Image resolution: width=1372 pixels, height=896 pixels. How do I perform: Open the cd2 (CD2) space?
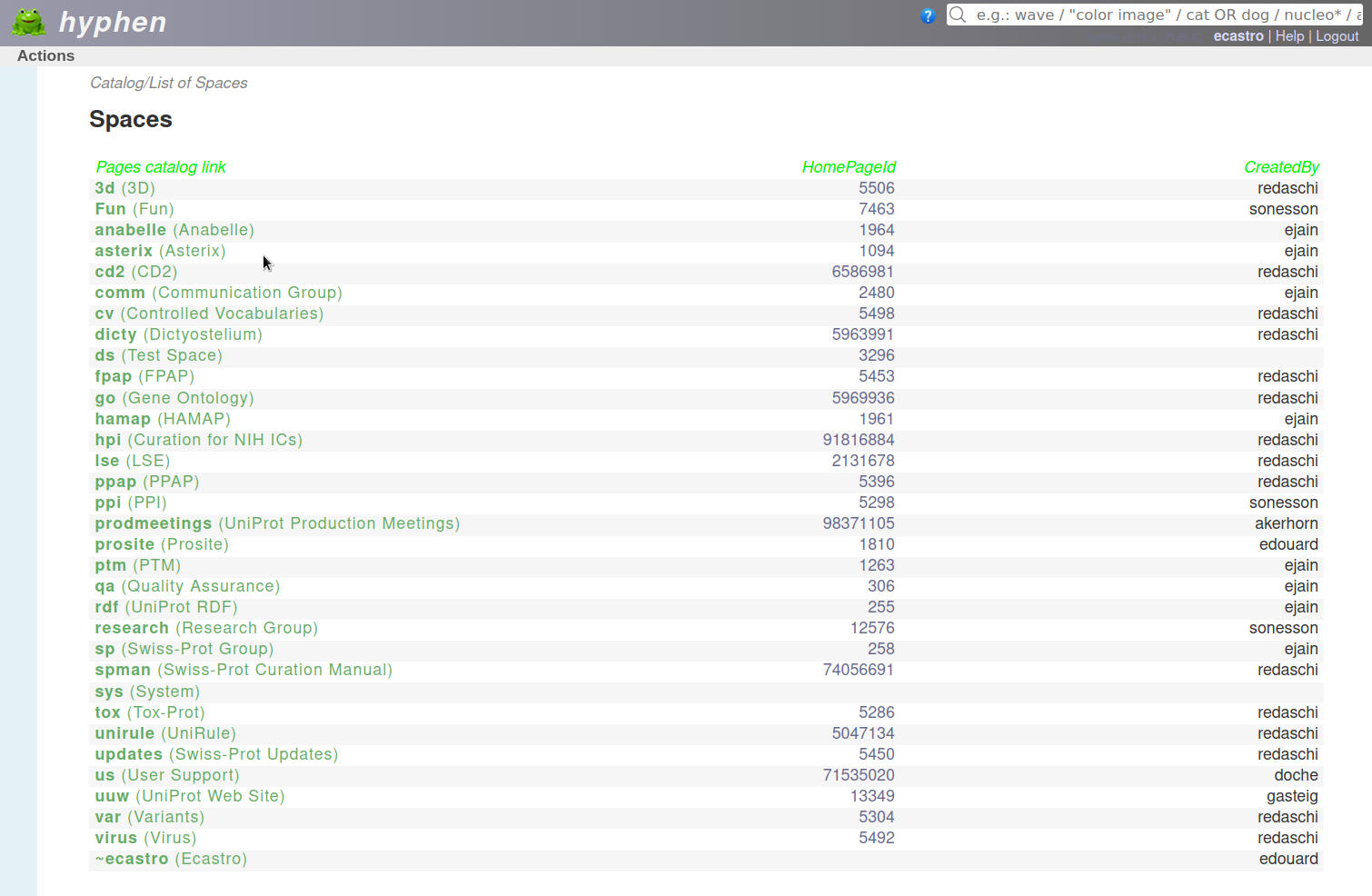click(x=136, y=272)
